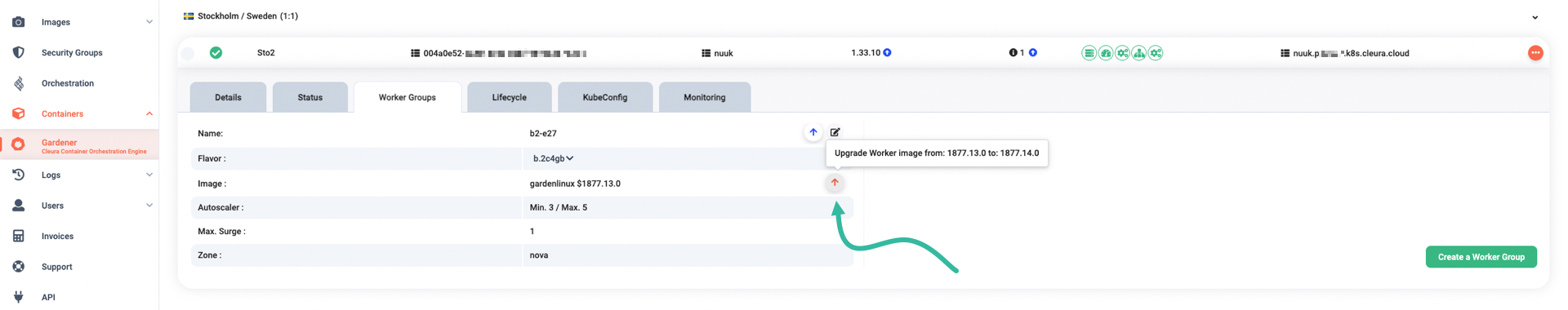Click the info icon beside worker count 1
Image resolution: width=1568 pixels, height=310 pixels.
click(1013, 52)
